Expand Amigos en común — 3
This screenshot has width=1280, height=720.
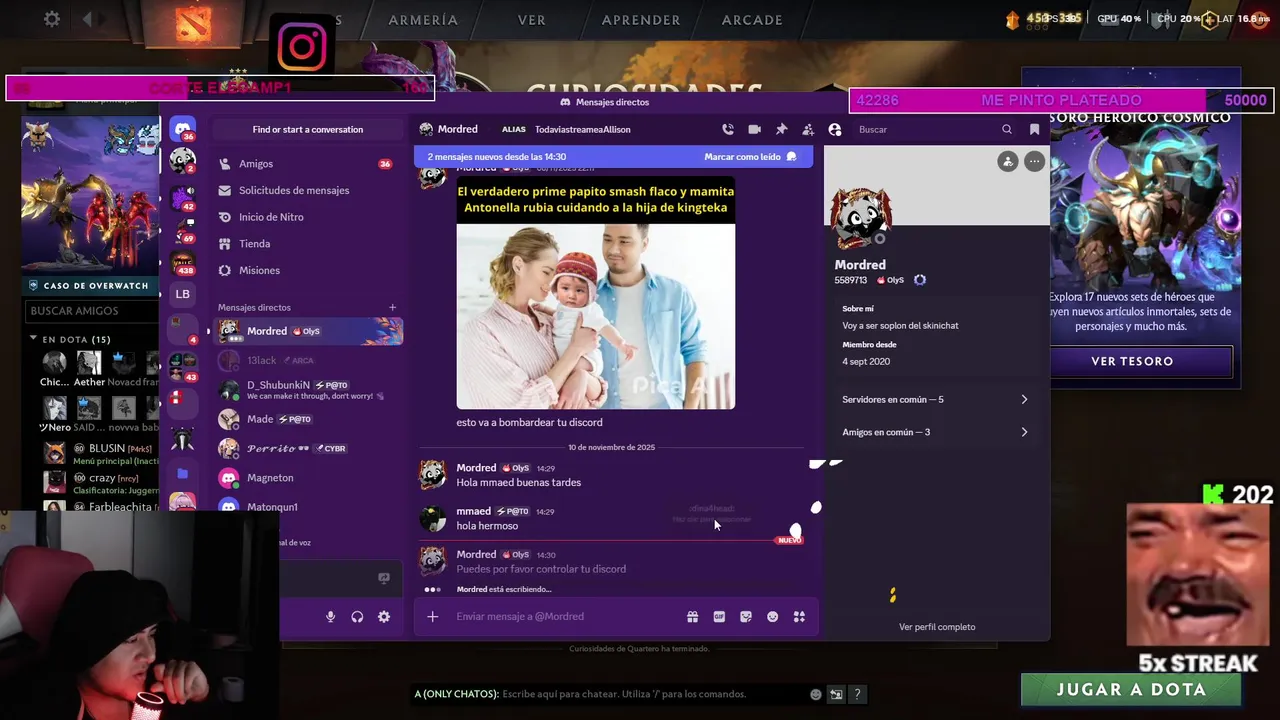point(935,432)
